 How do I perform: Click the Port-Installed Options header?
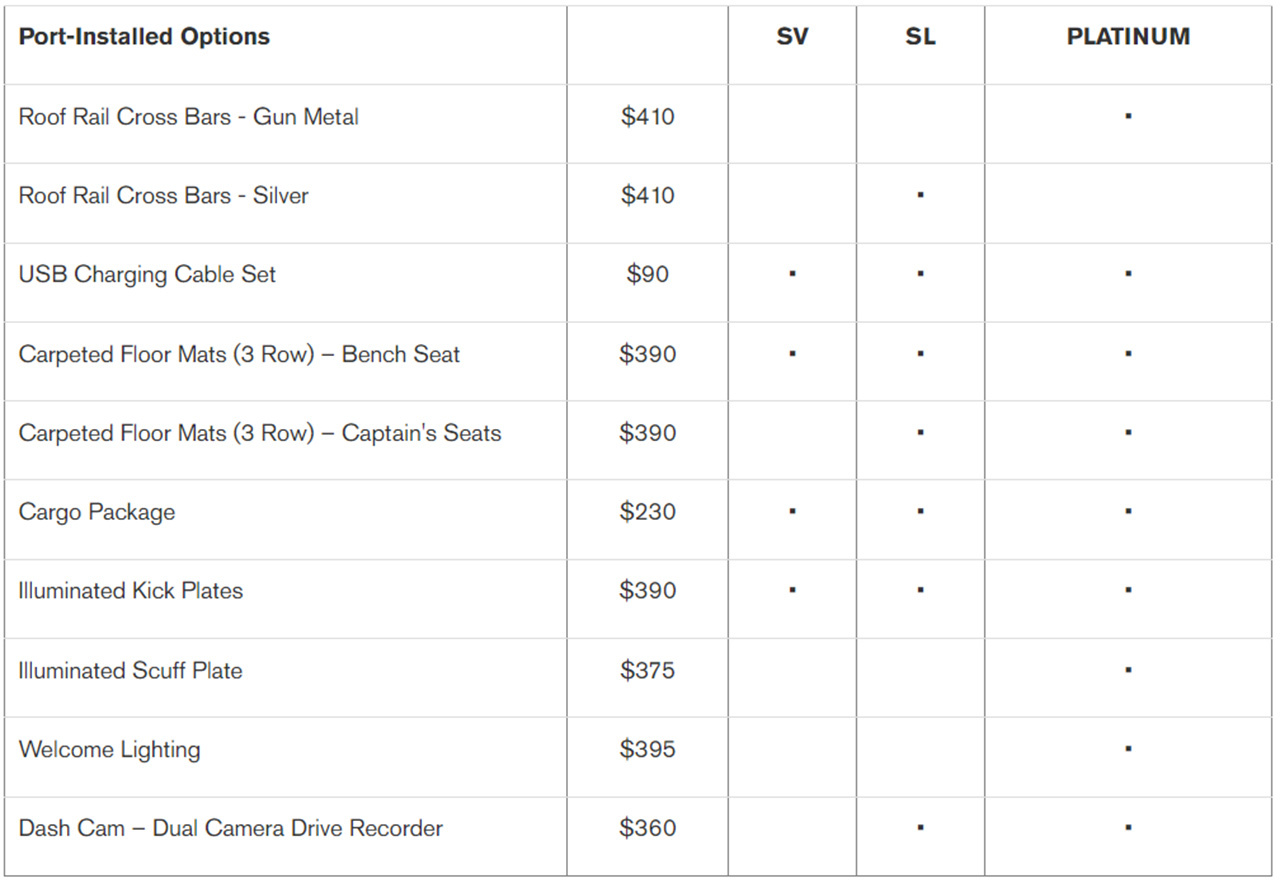144,37
